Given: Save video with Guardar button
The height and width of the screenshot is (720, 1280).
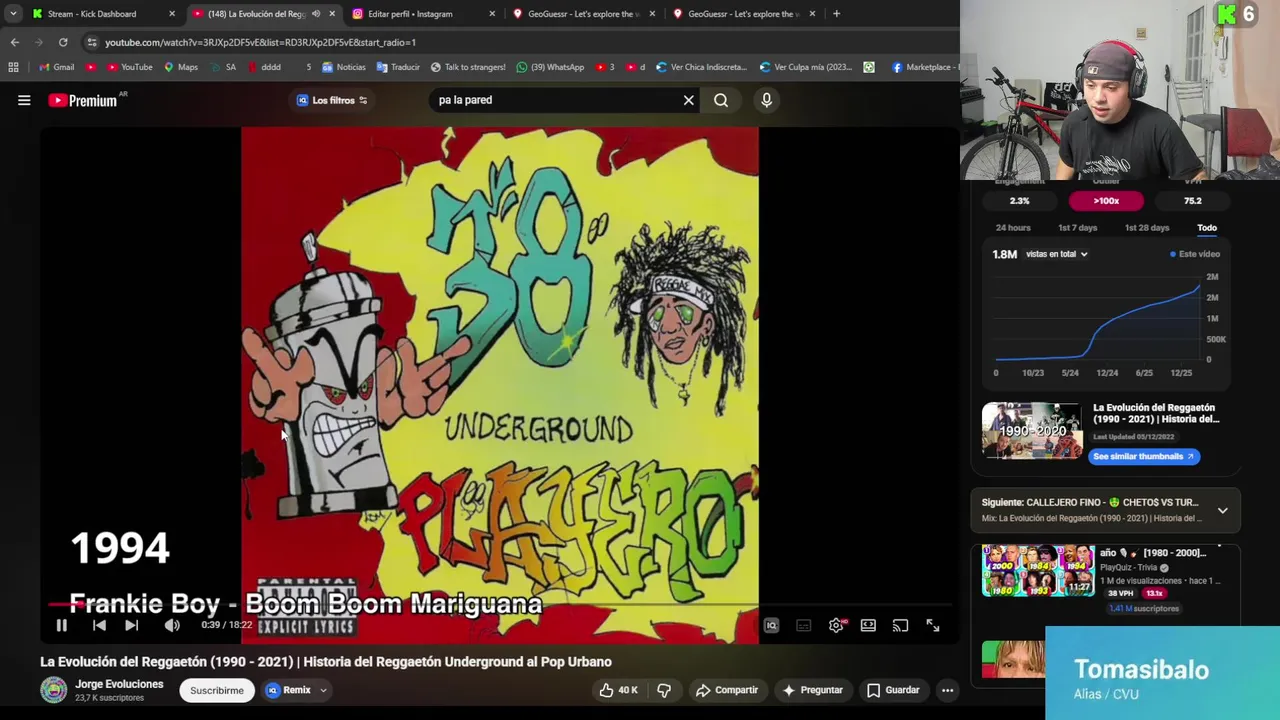Looking at the screenshot, I should [x=892, y=690].
